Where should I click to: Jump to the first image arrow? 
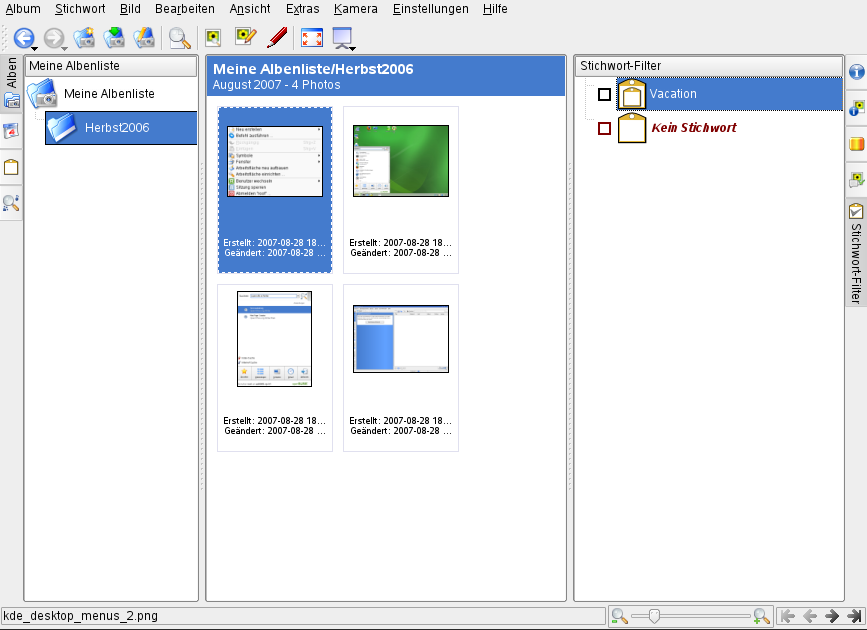coord(787,616)
